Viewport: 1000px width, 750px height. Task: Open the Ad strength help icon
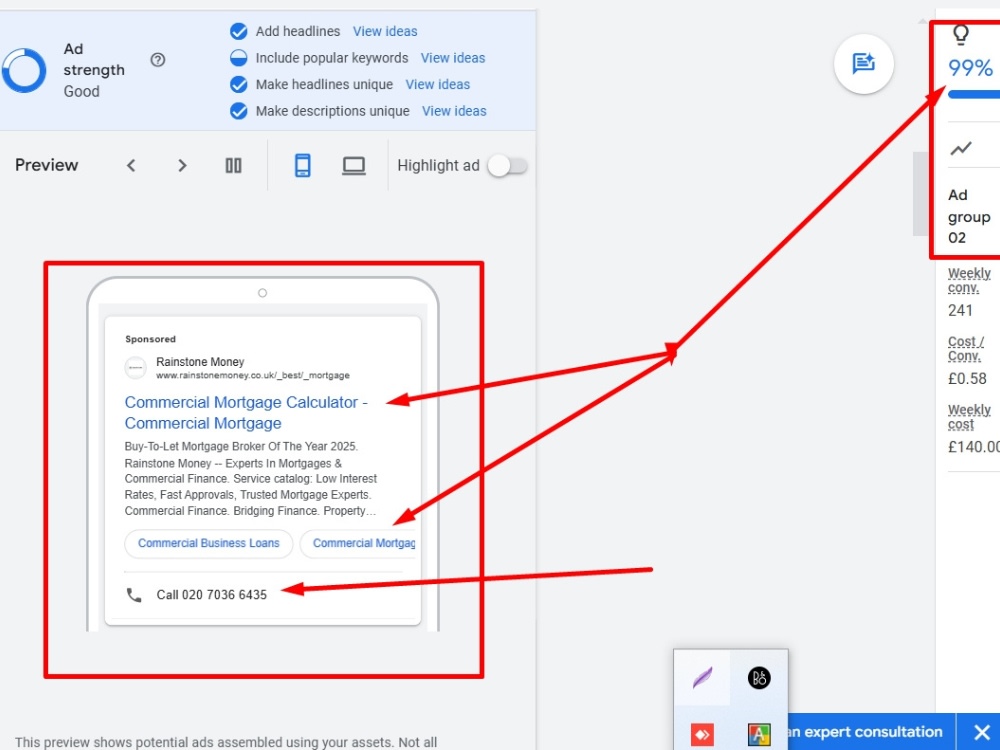pos(158,60)
